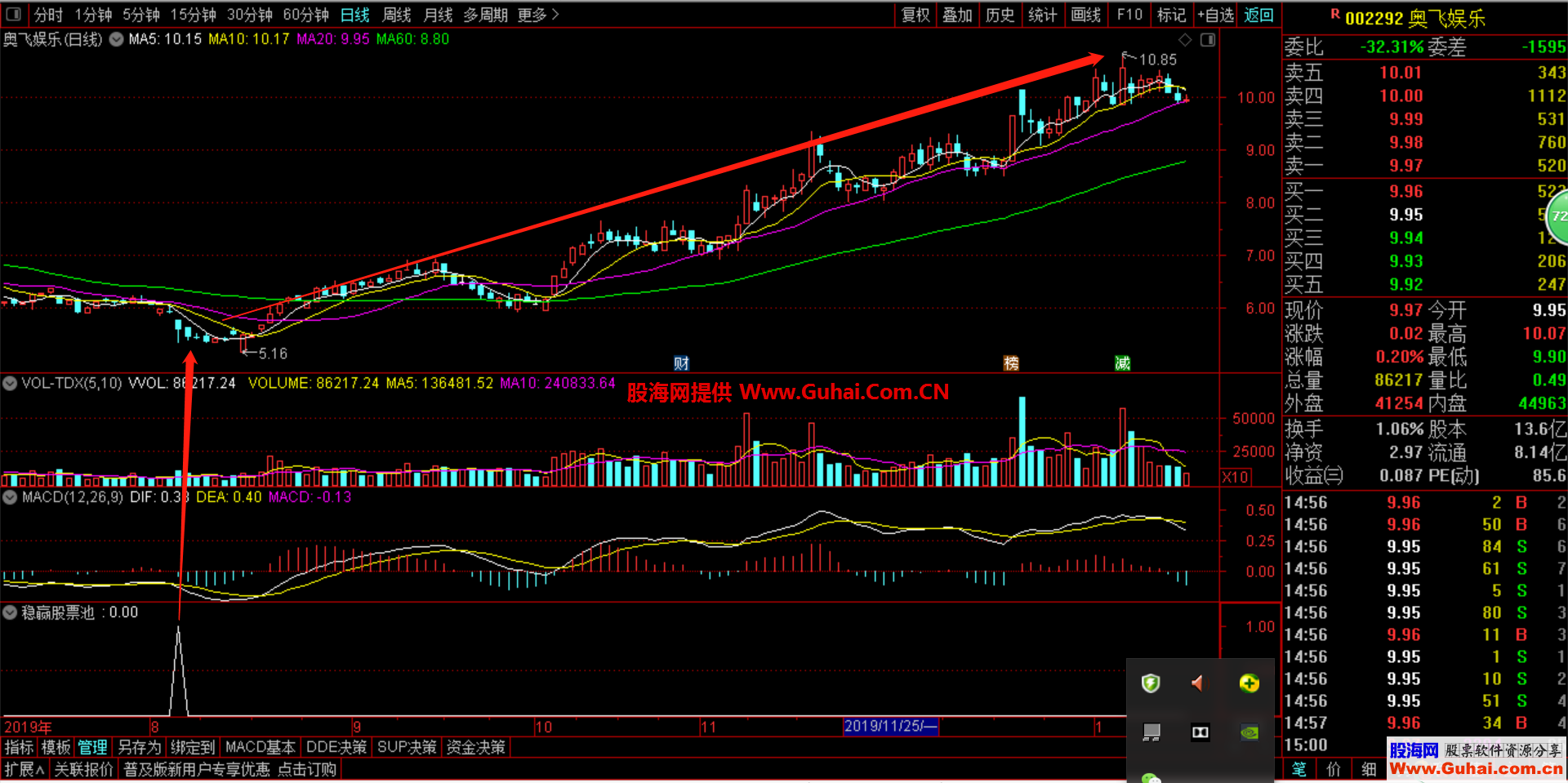The image size is (1568, 783).
Task: Click the volume speaker tray icon
Action: [1199, 683]
